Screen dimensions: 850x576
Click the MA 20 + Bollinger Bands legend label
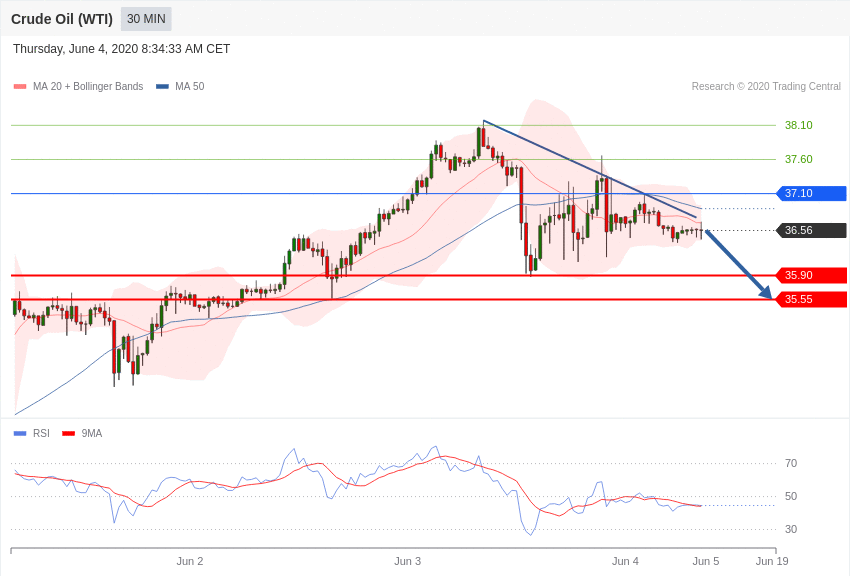(x=88, y=86)
